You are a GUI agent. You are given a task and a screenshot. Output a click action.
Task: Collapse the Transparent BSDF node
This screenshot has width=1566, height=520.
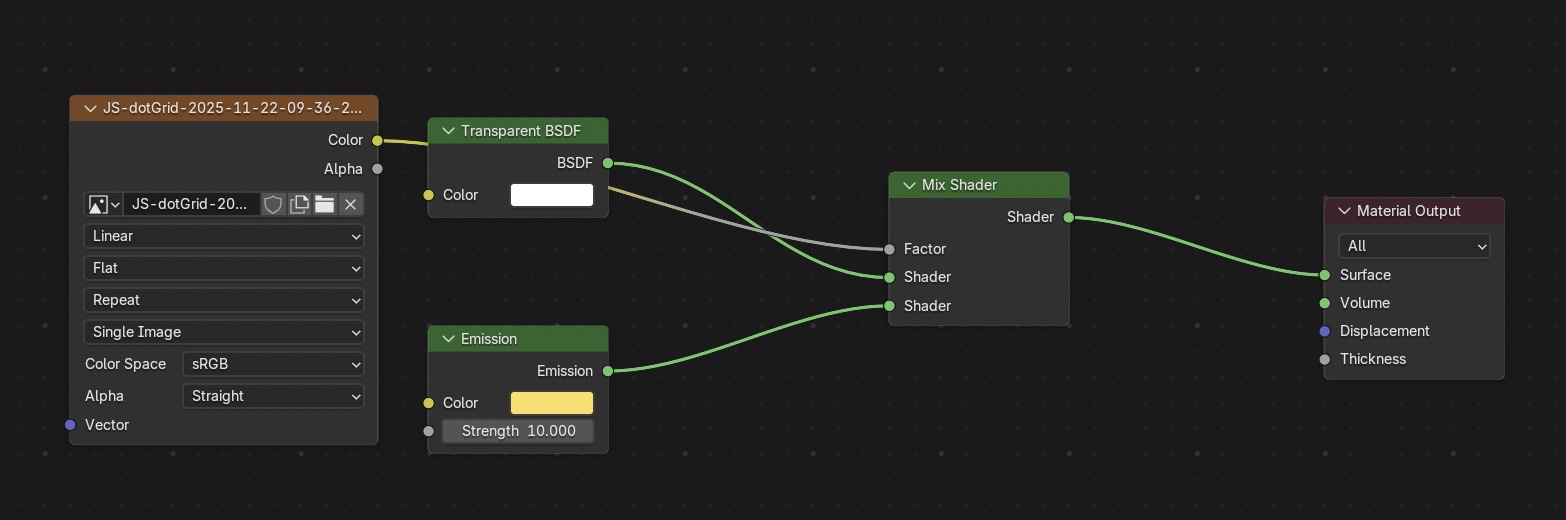pos(446,131)
